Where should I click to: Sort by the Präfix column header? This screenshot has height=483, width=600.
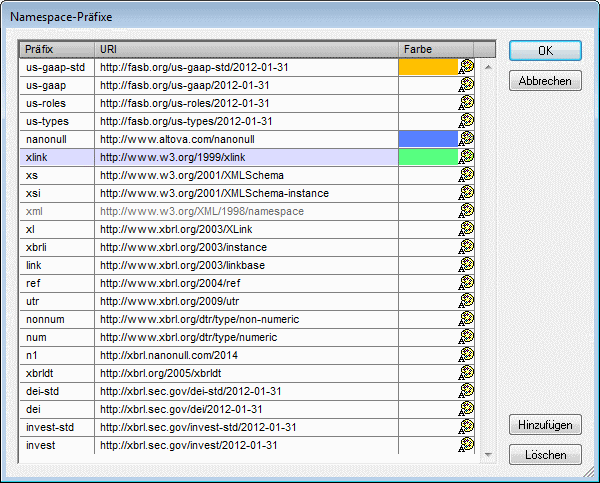(x=57, y=49)
